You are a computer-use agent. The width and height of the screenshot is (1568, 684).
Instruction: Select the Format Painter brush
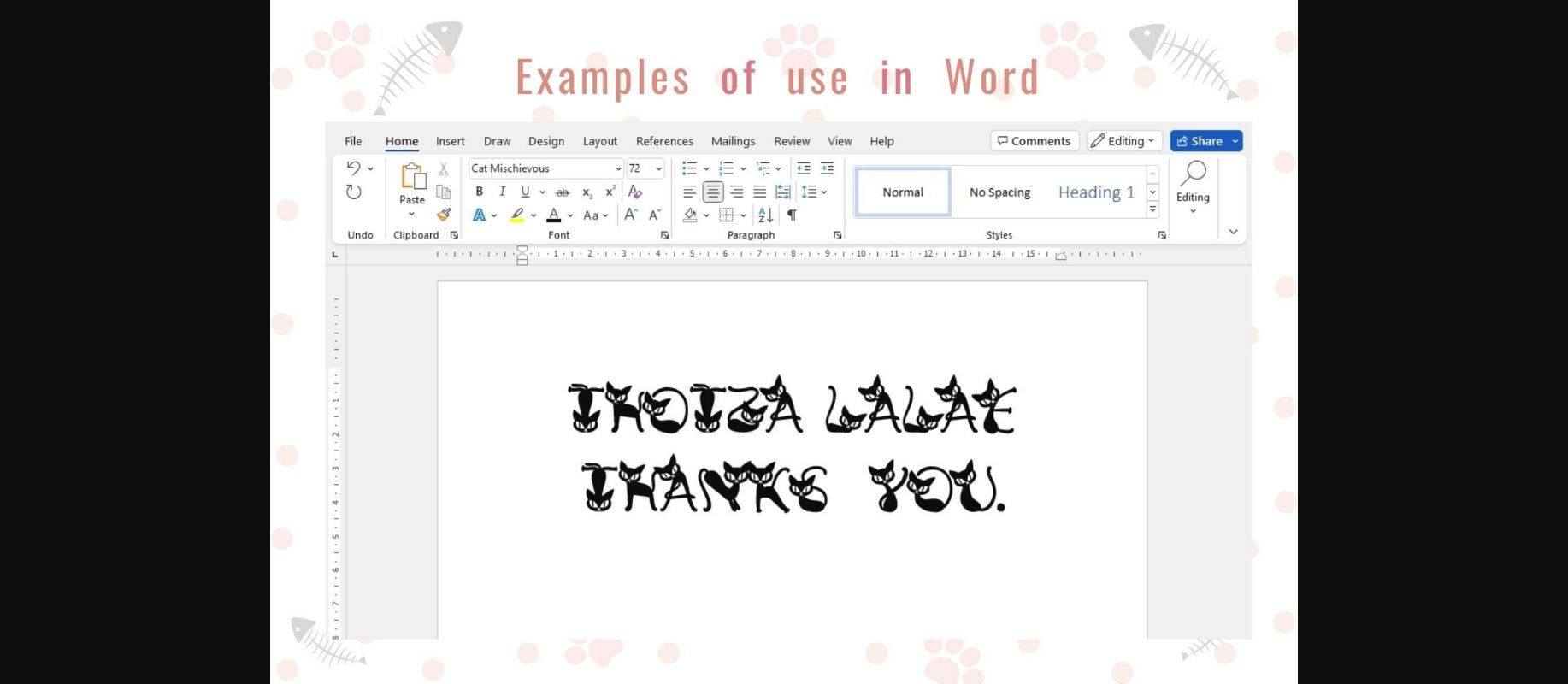coord(443,215)
